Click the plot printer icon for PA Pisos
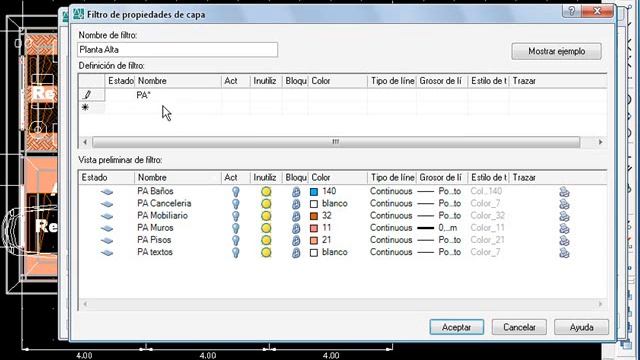 pyautogui.click(x=564, y=241)
